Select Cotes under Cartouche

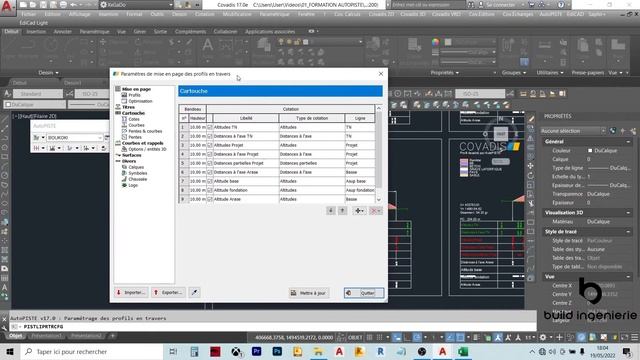coord(134,119)
